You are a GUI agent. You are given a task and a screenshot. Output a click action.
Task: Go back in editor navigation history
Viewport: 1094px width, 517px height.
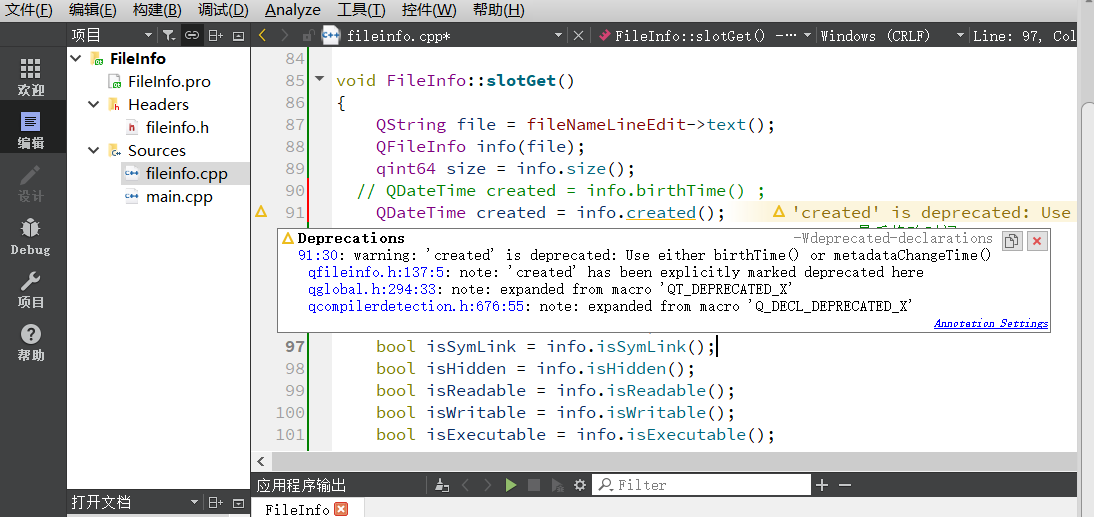(x=262, y=36)
